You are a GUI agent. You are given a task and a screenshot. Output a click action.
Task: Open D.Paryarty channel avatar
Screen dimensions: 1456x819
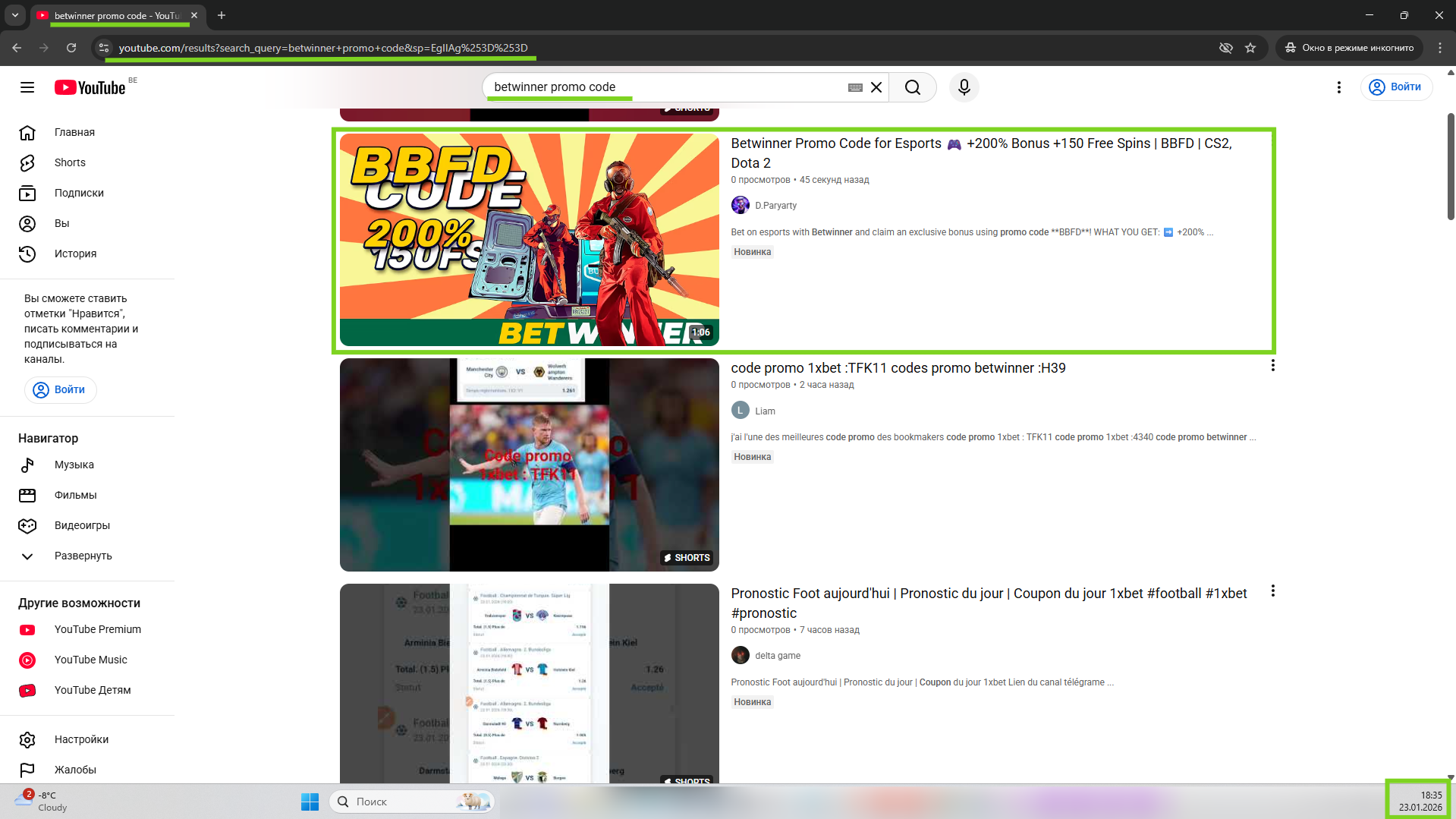[741, 205]
